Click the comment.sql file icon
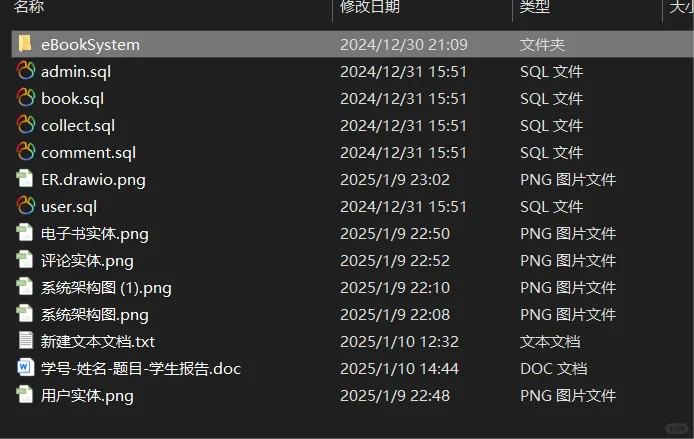 pos(26,152)
